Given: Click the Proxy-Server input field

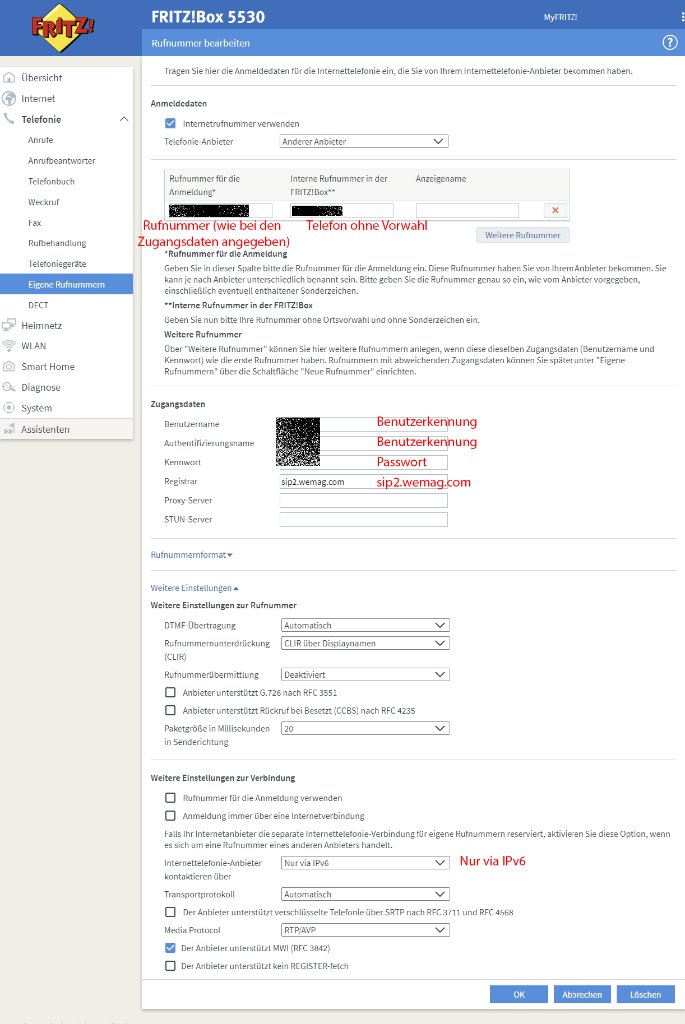Looking at the screenshot, I should (363, 500).
